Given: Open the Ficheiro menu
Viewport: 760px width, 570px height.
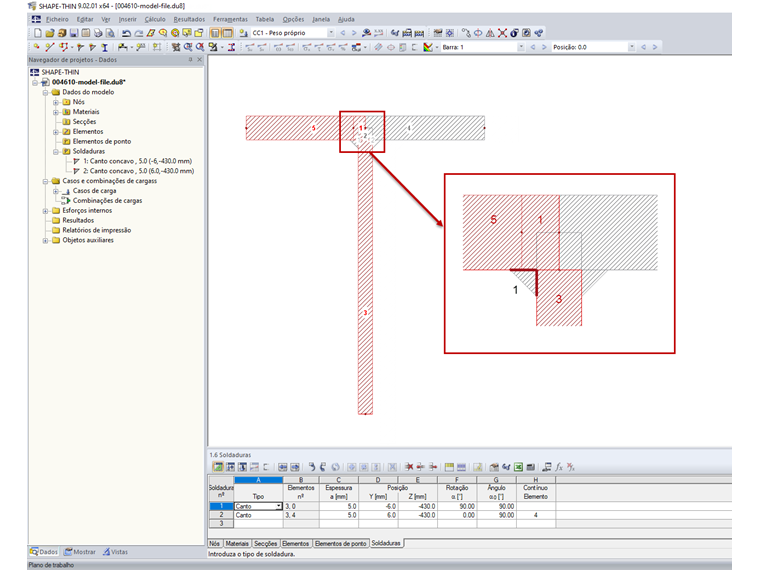Looking at the screenshot, I should 57,19.
